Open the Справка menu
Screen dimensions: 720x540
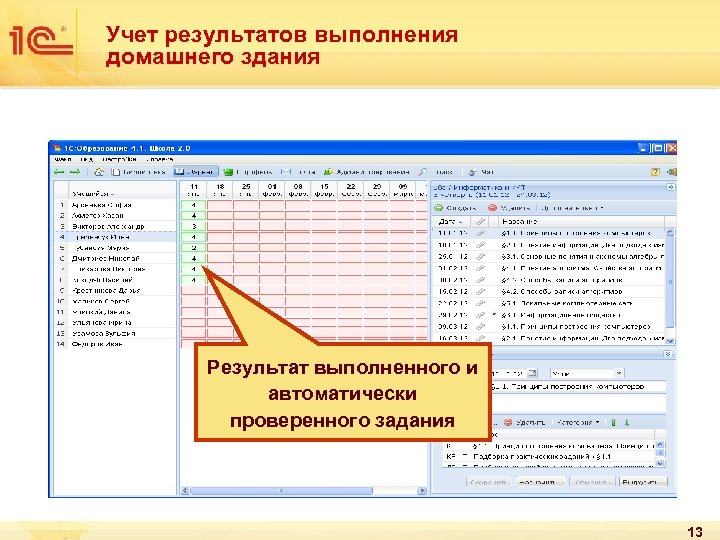click(160, 159)
